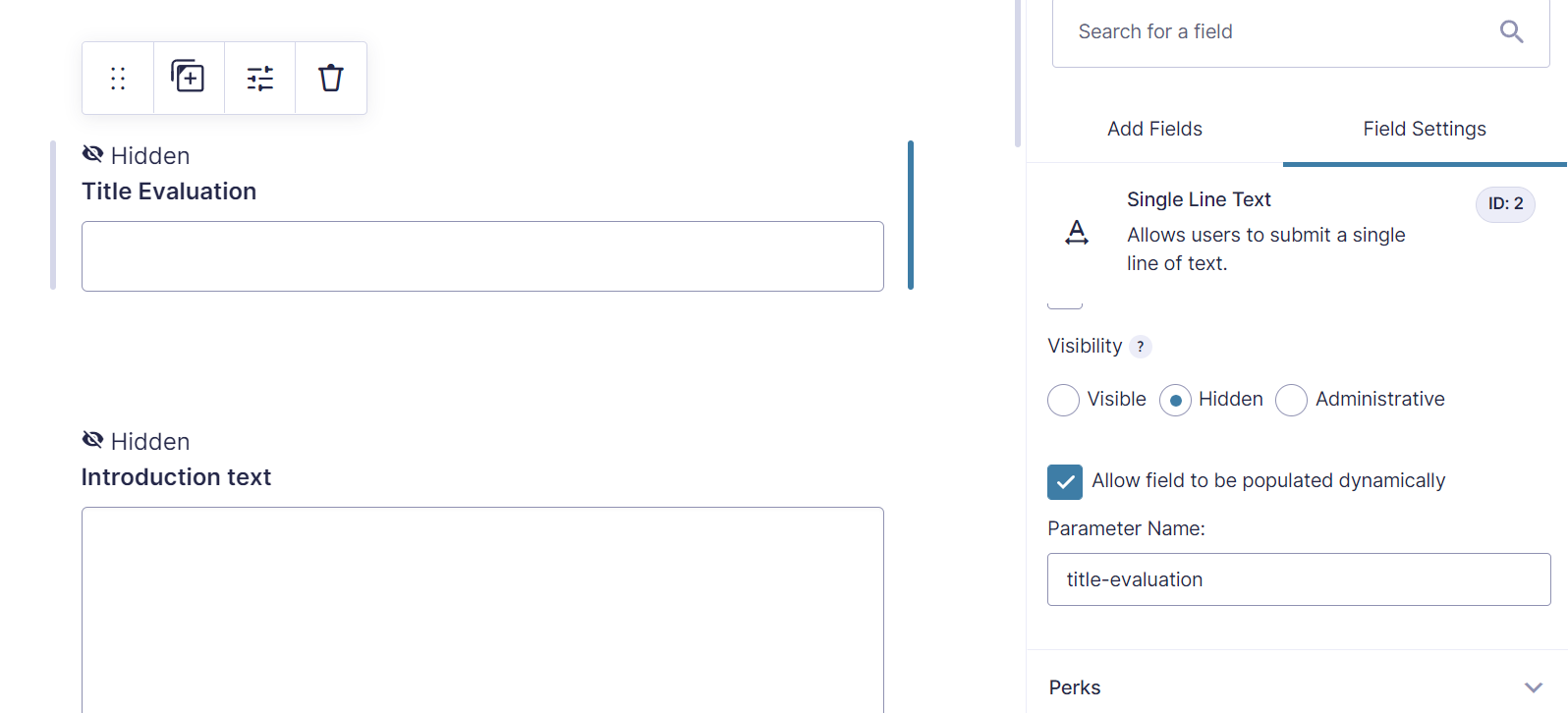Duplicate the Title Evaluation field
Image resolution: width=1568 pixels, height=713 pixels.
click(x=188, y=78)
